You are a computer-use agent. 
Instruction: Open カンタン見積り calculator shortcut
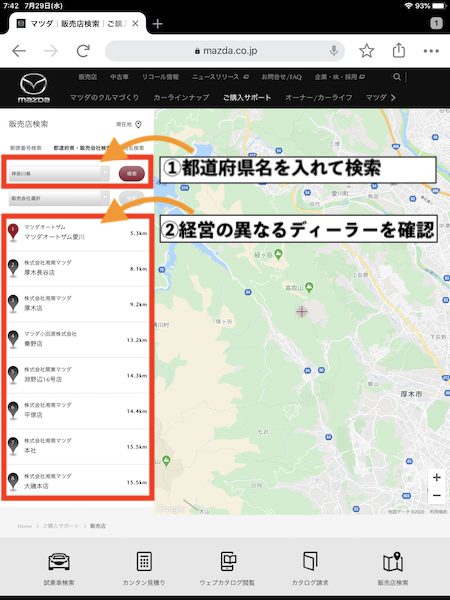(144, 561)
